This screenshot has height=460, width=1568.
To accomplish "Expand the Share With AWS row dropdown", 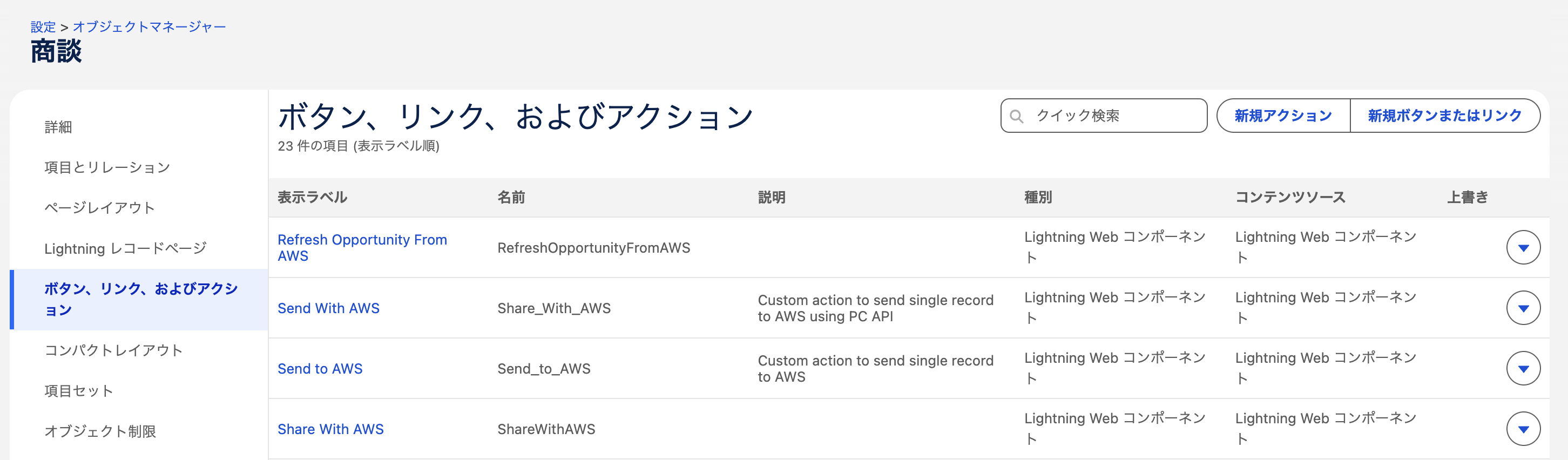I will [1522, 429].
